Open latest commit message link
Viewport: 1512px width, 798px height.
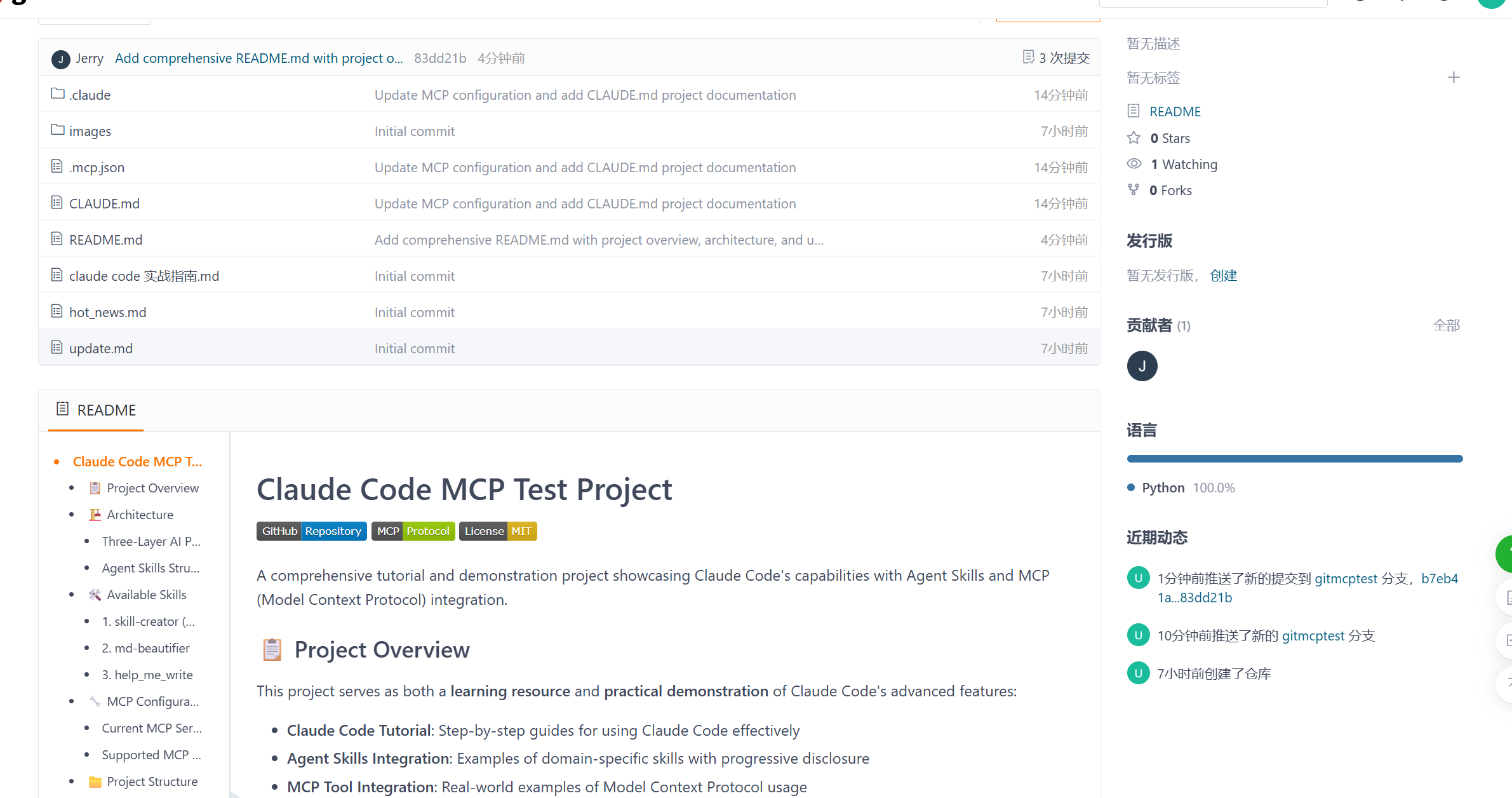point(258,58)
